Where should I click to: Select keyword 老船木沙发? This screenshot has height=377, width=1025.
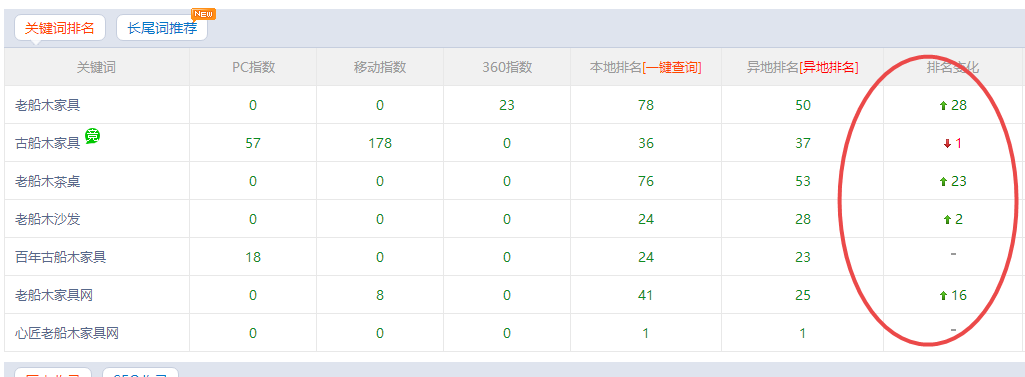point(48,219)
